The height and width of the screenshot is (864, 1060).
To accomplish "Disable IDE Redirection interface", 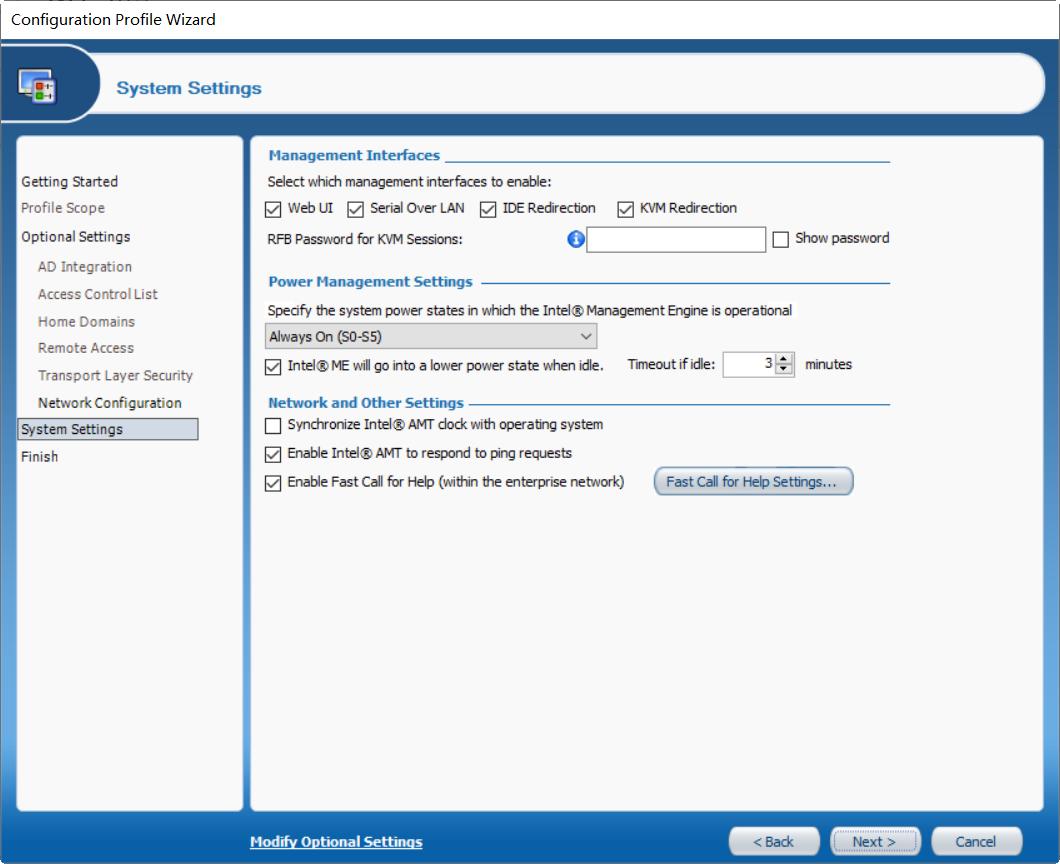I will (x=488, y=209).
